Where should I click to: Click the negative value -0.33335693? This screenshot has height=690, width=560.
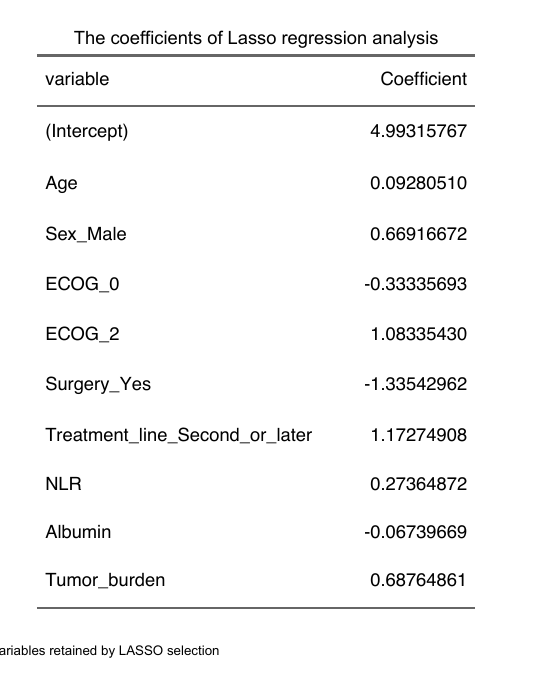415,284
